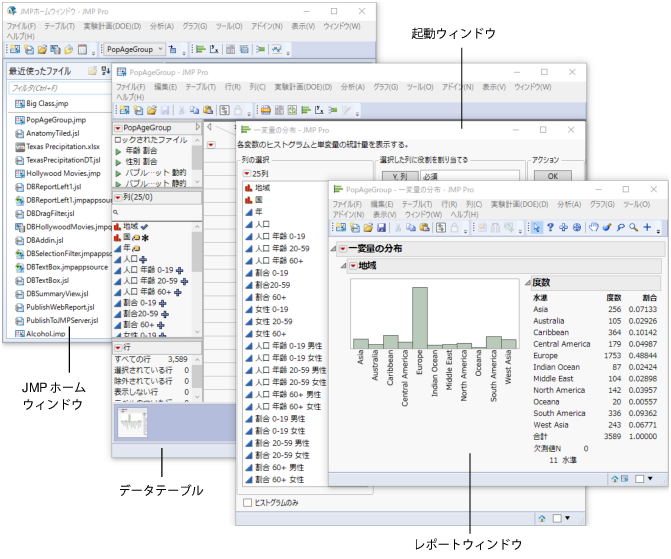The height and width of the screenshot is (559, 671).
Task: Click filter field in recent files panel
Action: [x=60, y=88]
